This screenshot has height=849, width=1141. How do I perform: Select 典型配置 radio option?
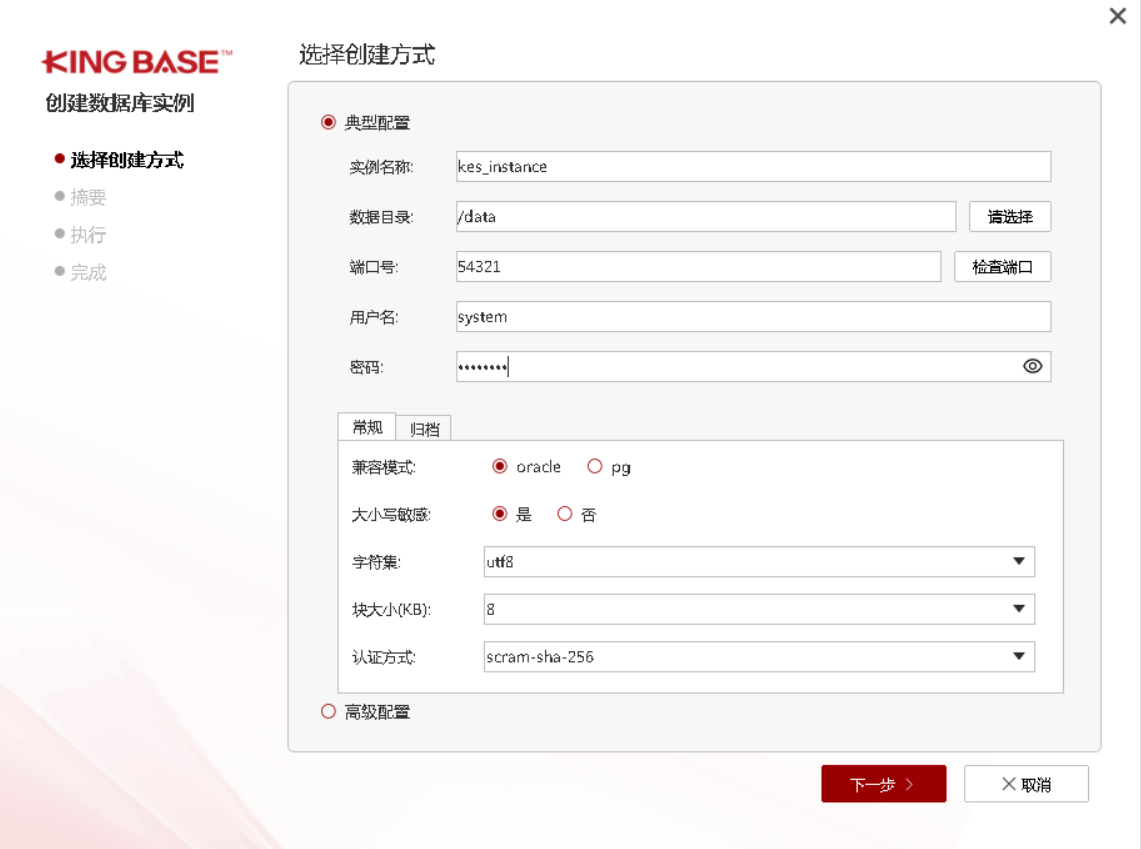(x=328, y=123)
